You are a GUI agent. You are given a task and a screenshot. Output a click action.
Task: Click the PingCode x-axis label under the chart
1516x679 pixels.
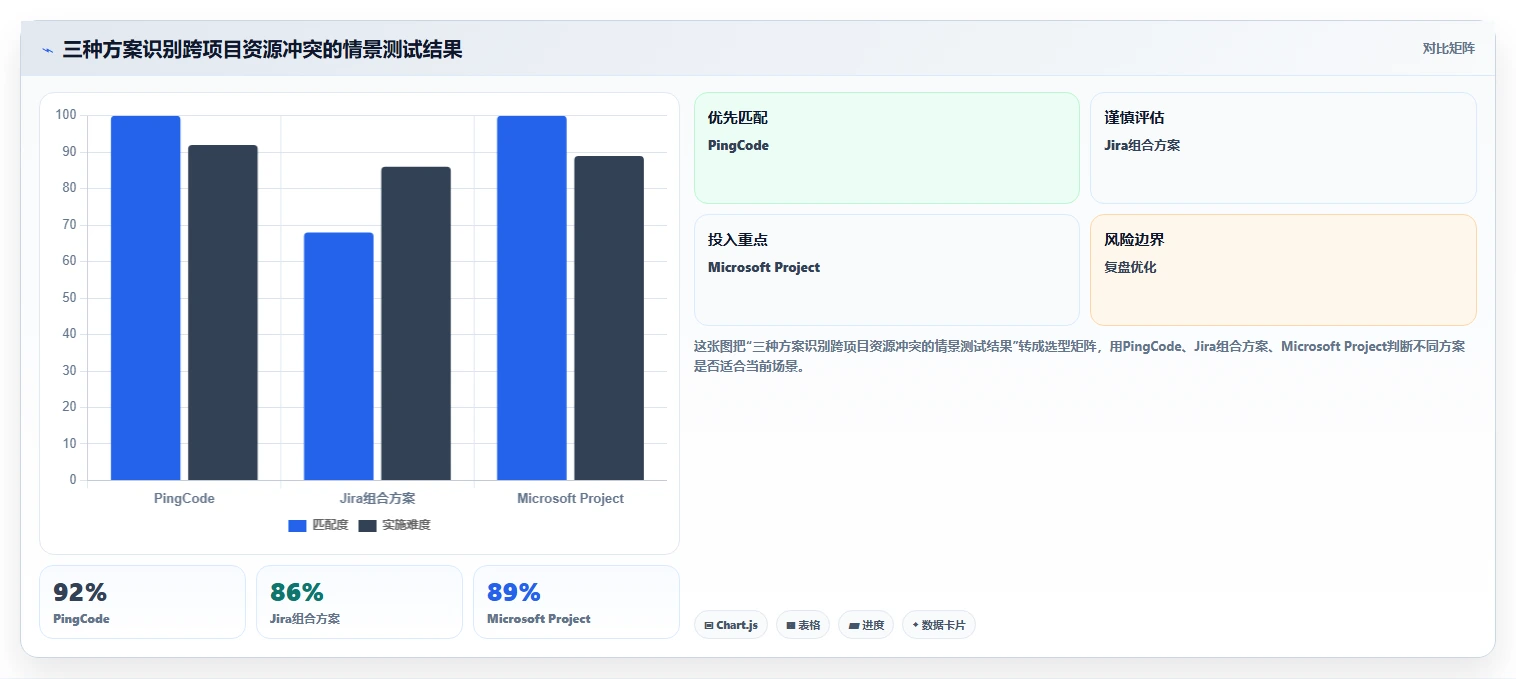[184, 498]
